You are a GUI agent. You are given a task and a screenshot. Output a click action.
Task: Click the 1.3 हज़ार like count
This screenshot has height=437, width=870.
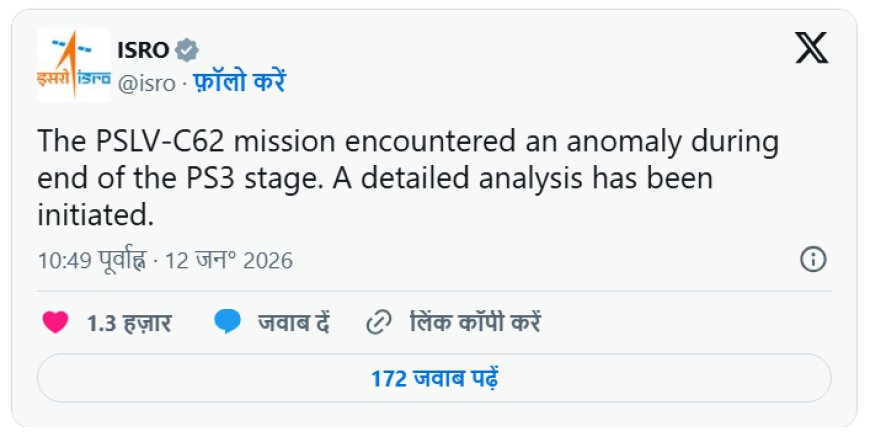pos(129,323)
